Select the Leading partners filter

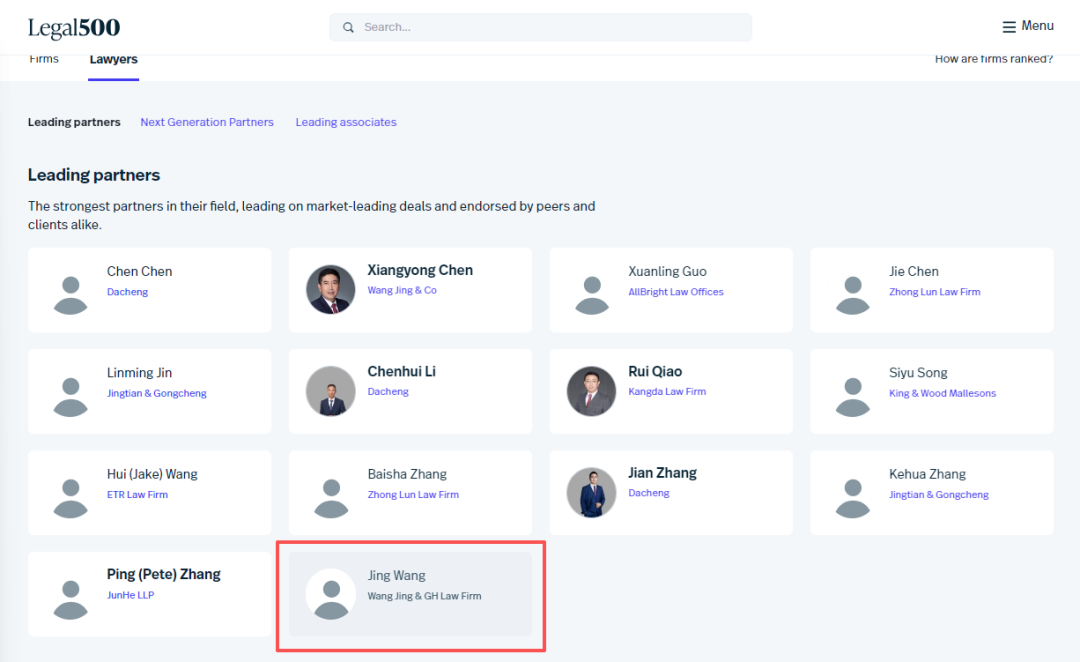pos(74,122)
